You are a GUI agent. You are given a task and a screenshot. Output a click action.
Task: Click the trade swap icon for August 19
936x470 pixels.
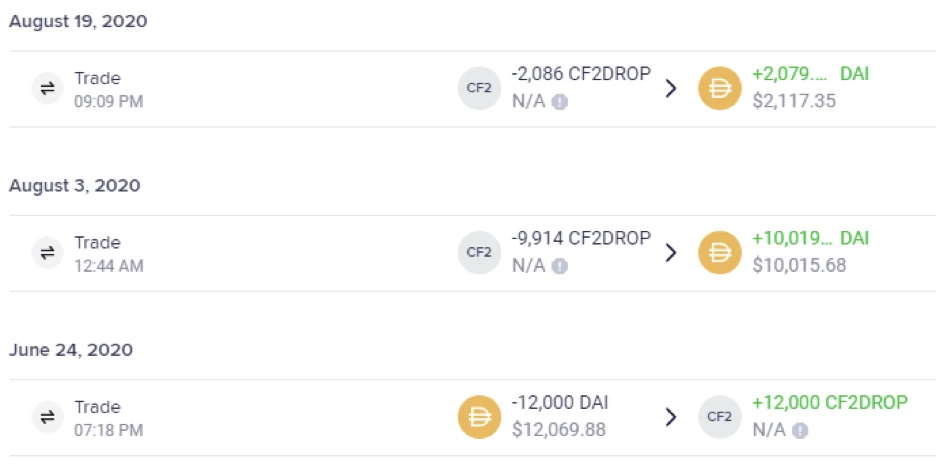[x=47, y=88]
